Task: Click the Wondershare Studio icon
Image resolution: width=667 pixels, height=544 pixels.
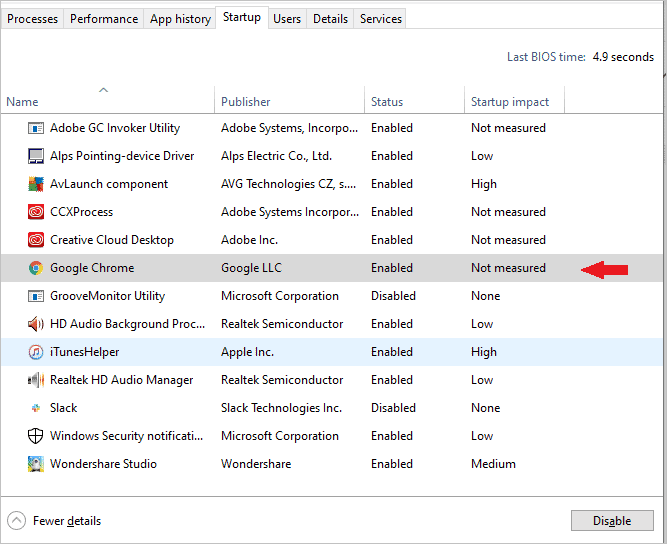Action: pos(36,464)
